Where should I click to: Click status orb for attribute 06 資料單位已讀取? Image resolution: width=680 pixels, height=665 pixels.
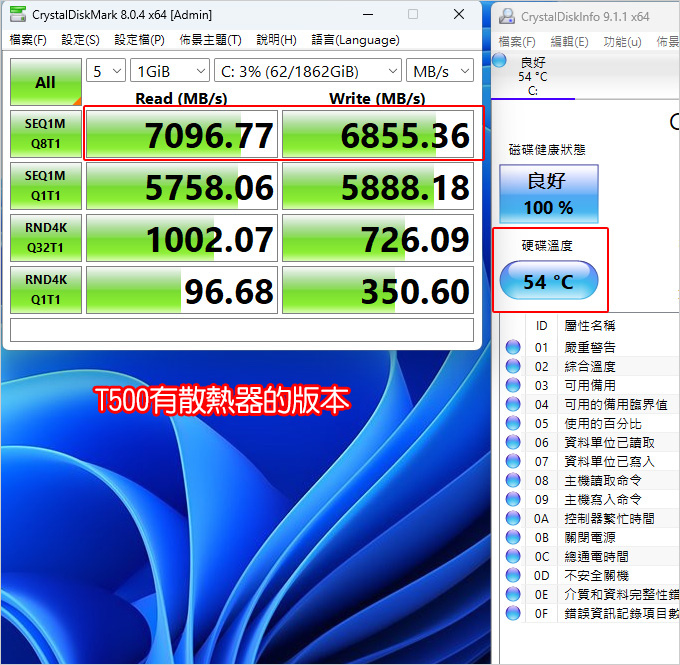pyautogui.click(x=513, y=442)
